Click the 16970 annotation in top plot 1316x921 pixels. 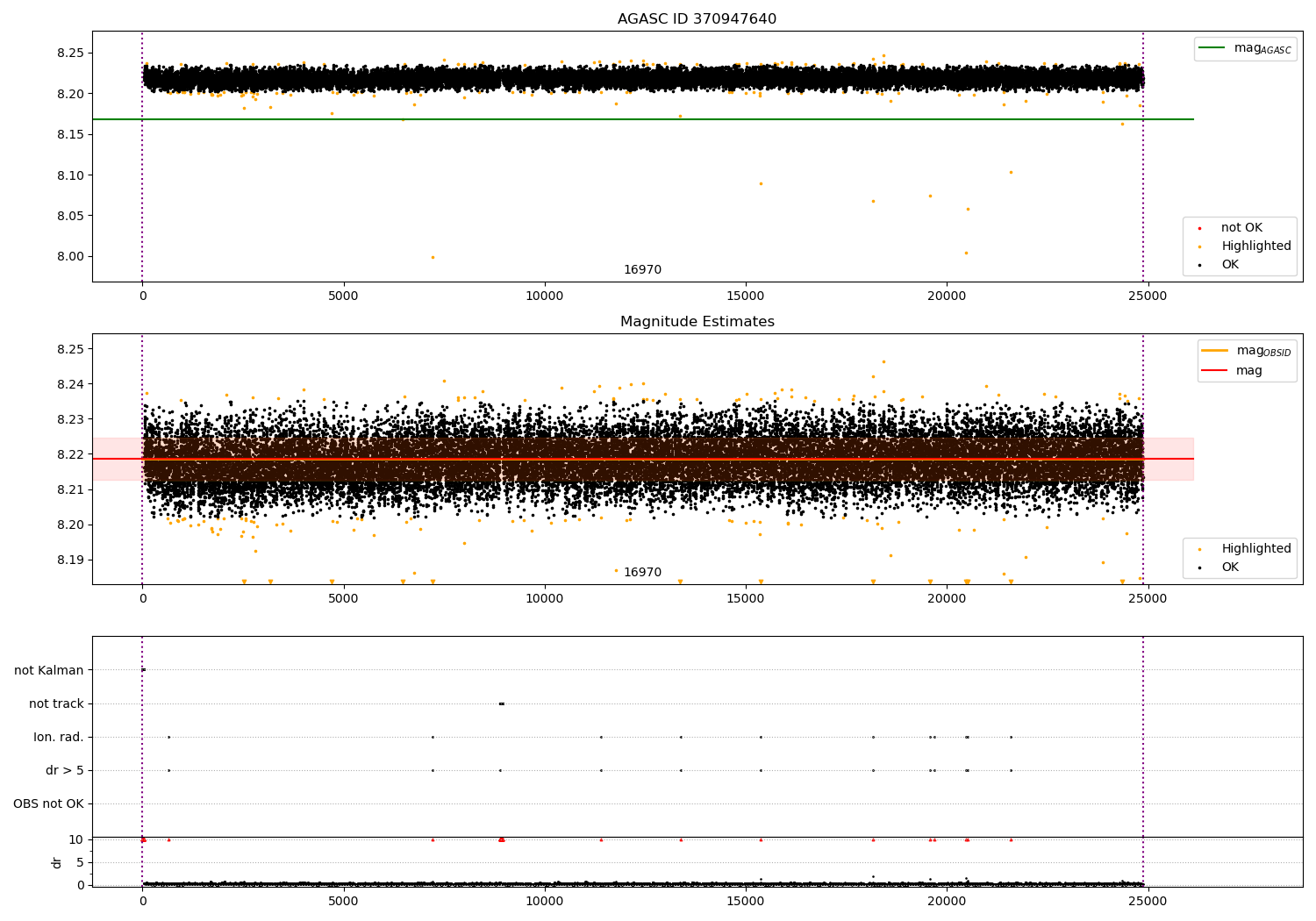pyautogui.click(x=642, y=270)
